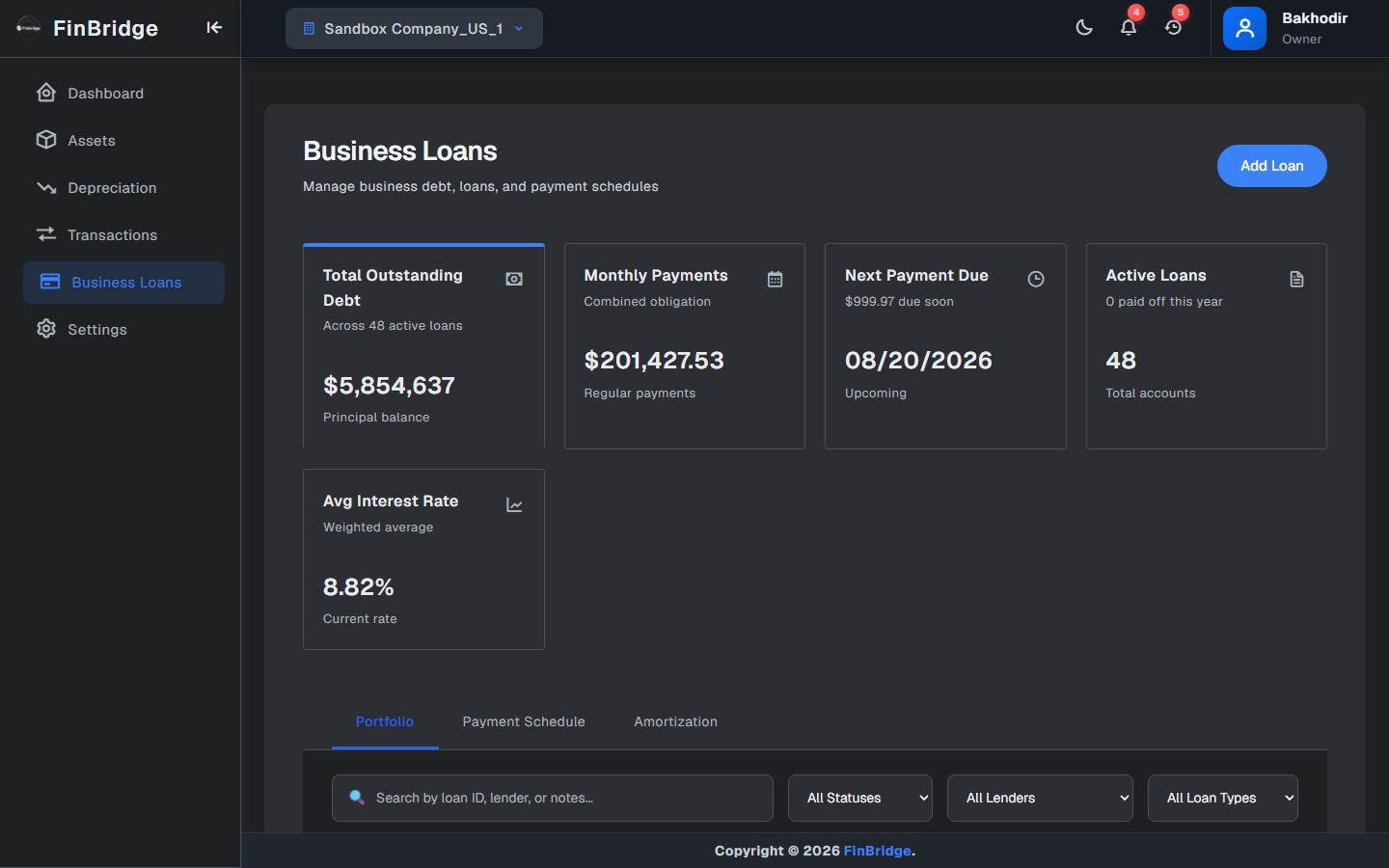Click the Bakhodir profile name
The image size is (1389, 868).
1315,18
